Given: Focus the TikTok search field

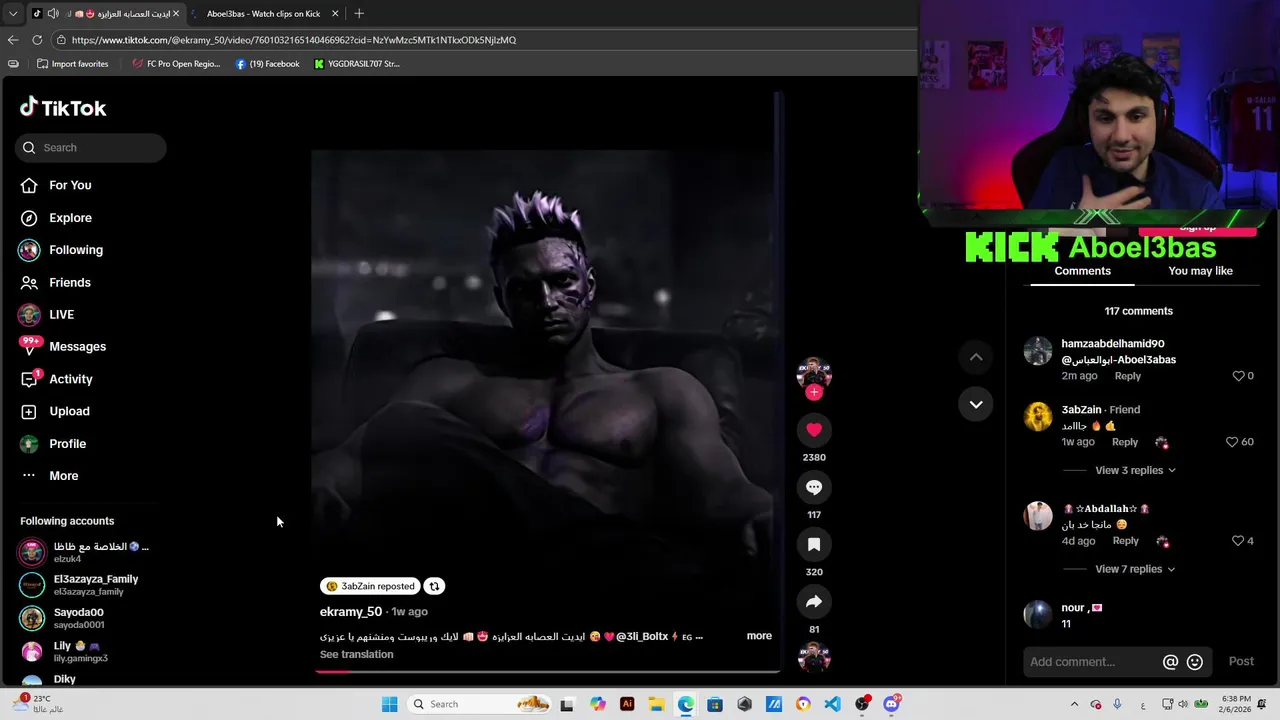Looking at the screenshot, I should tap(90, 147).
